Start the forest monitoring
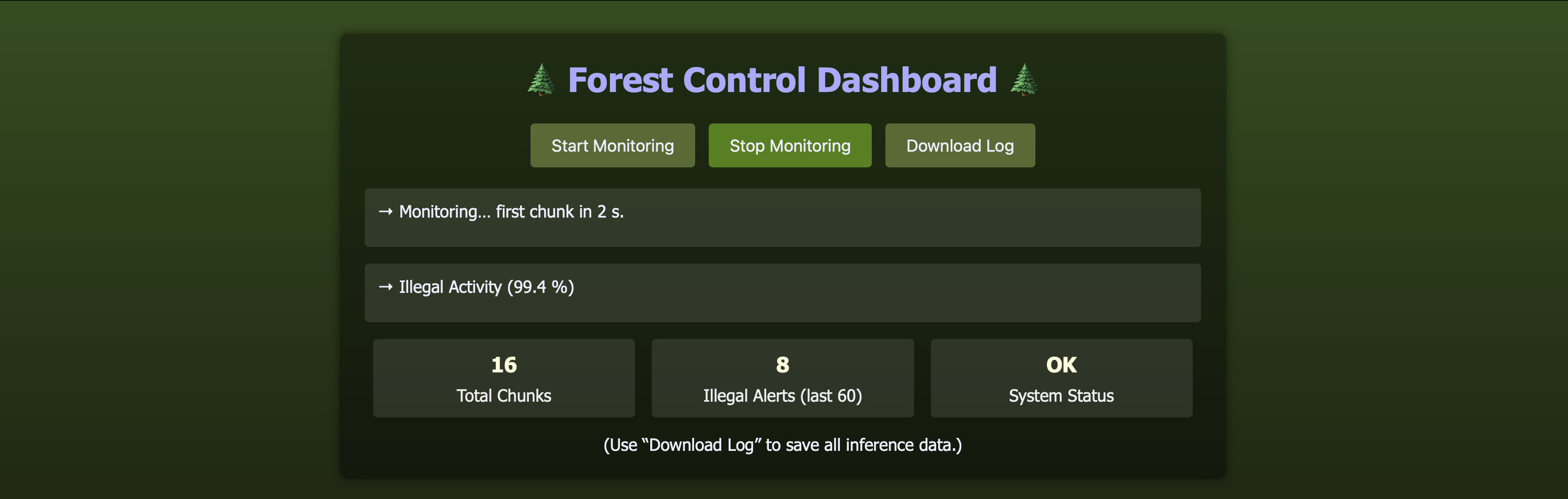This screenshot has height=499, width=1568. point(612,145)
